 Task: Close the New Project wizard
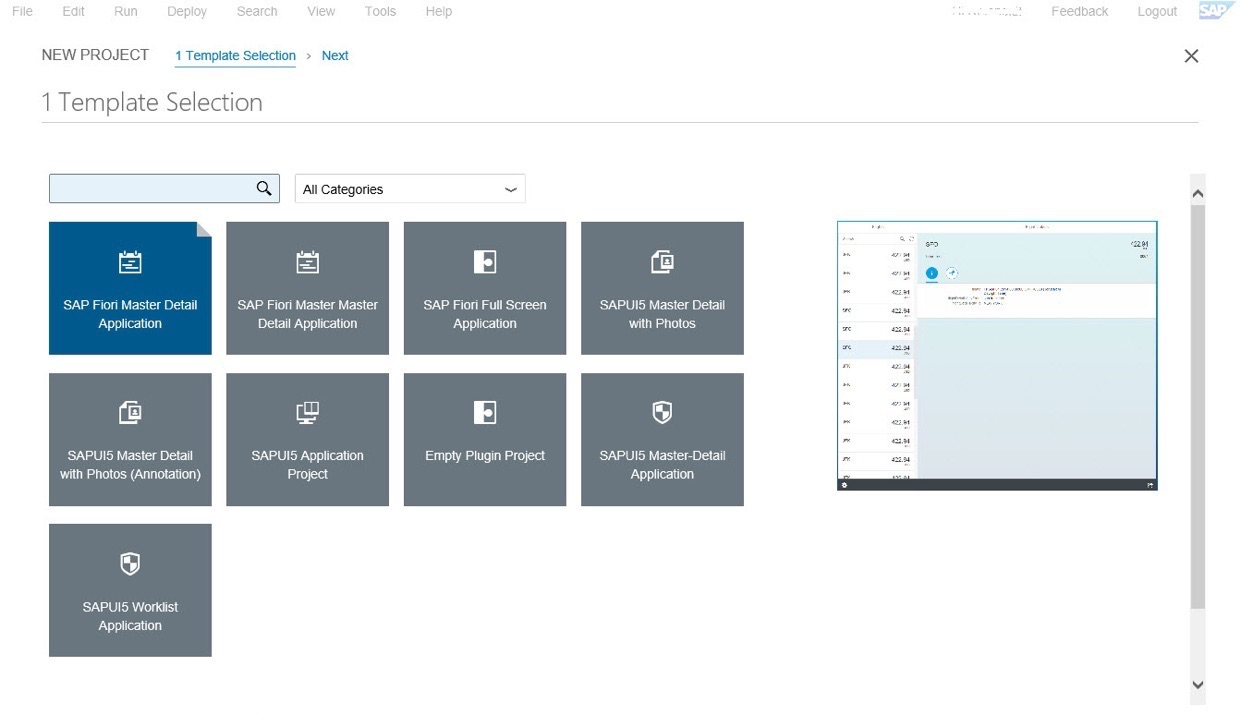(x=1191, y=56)
